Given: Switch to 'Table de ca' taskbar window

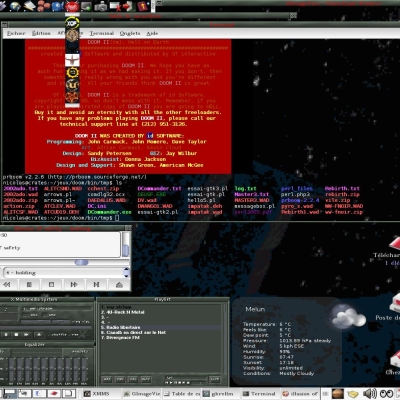Looking at the screenshot, I should 181,394.
